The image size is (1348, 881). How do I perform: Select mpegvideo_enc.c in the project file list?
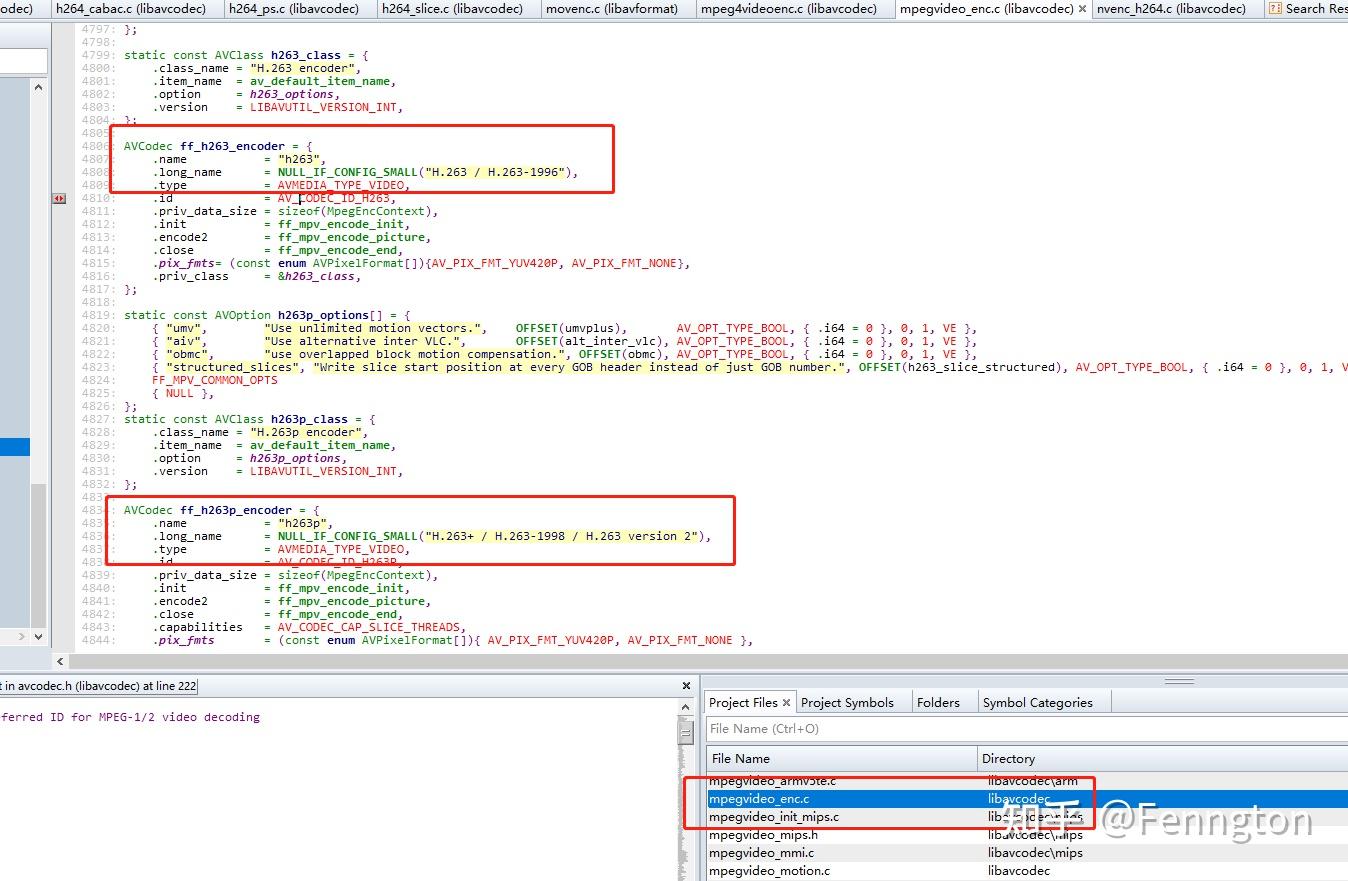[x=1026, y=799]
